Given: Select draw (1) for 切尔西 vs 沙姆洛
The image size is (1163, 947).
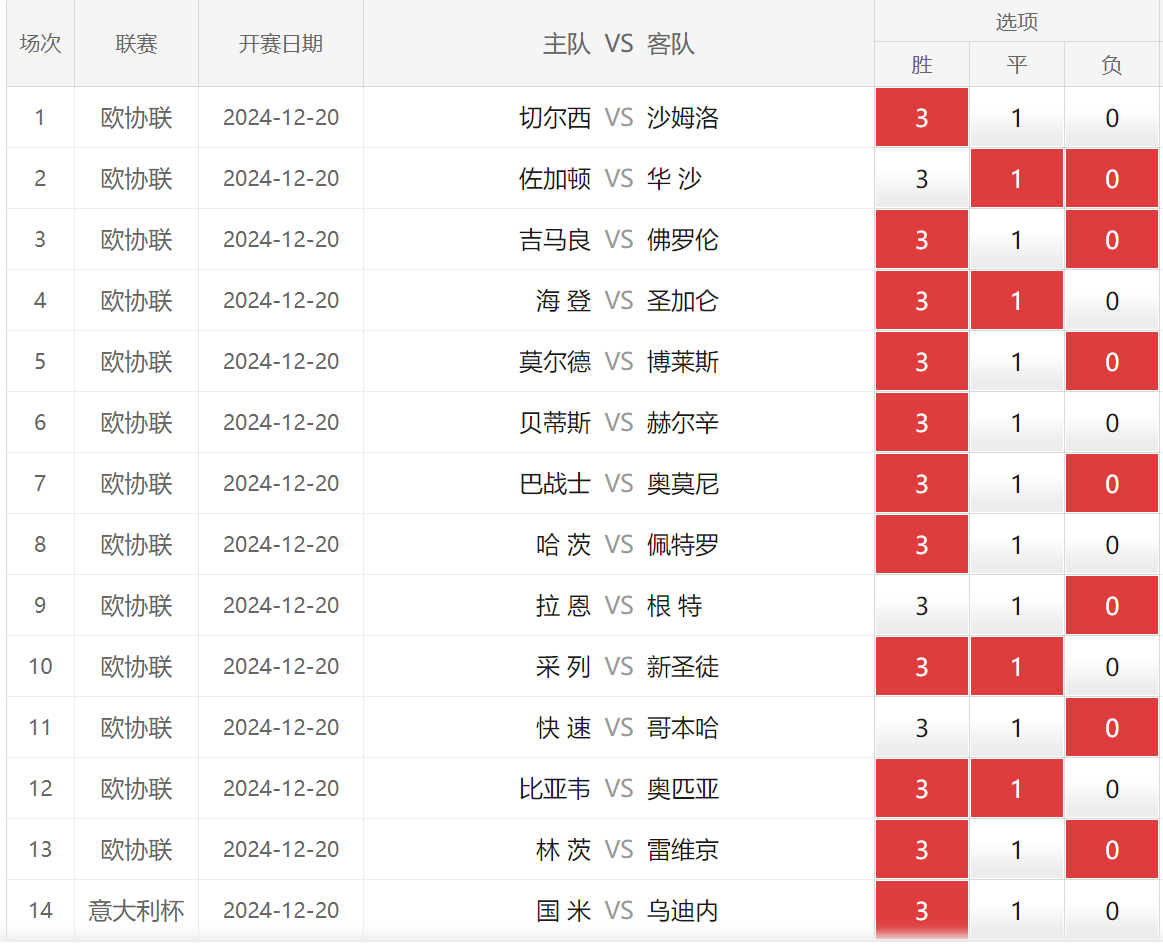Looking at the screenshot, I should click(x=1016, y=117).
